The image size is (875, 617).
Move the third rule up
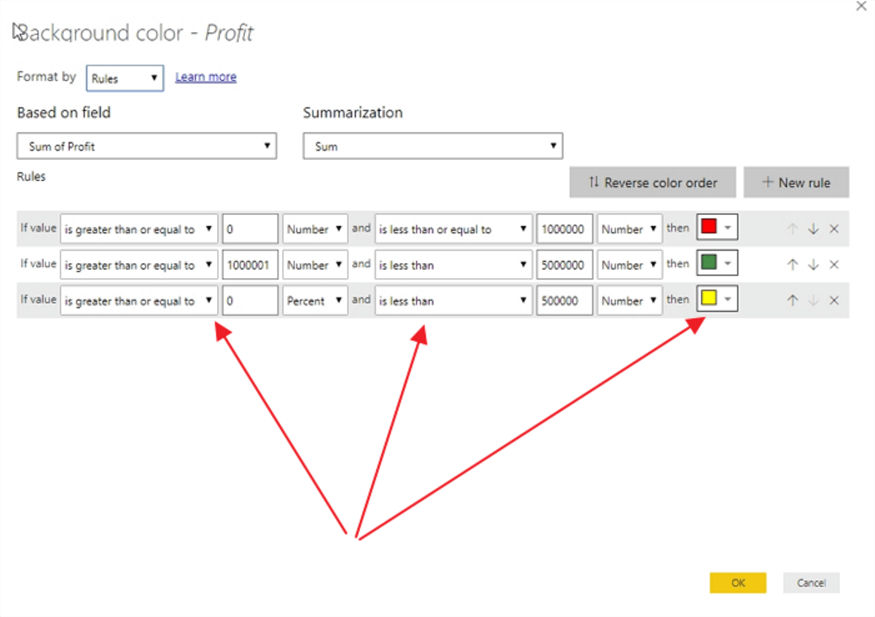click(x=792, y=300)
